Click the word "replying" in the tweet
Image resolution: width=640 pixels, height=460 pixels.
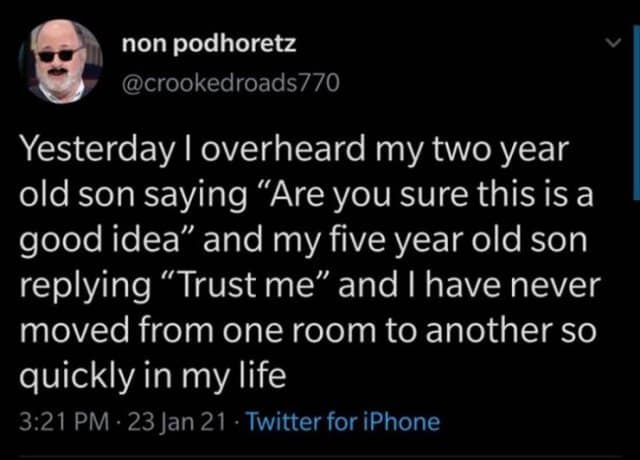point(80,286)
